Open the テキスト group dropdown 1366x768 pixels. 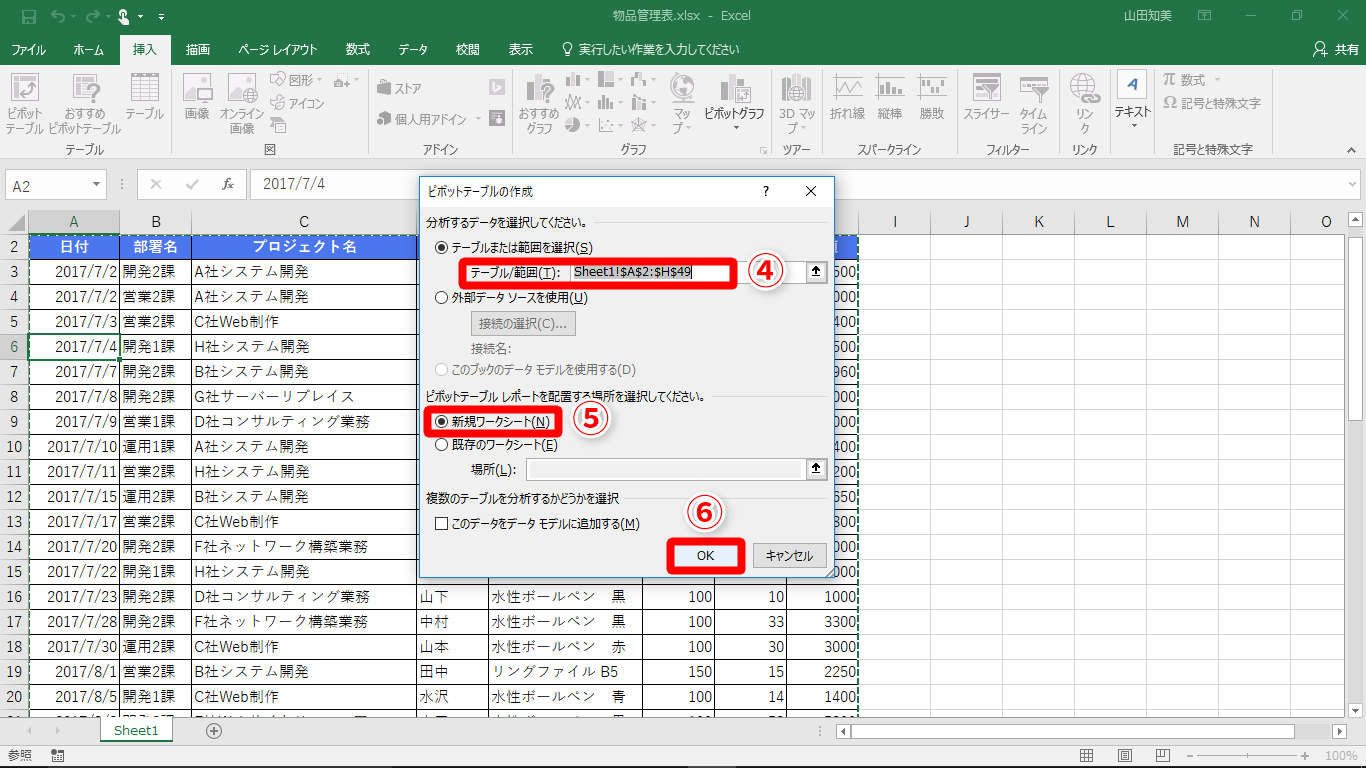(1133, 126)
